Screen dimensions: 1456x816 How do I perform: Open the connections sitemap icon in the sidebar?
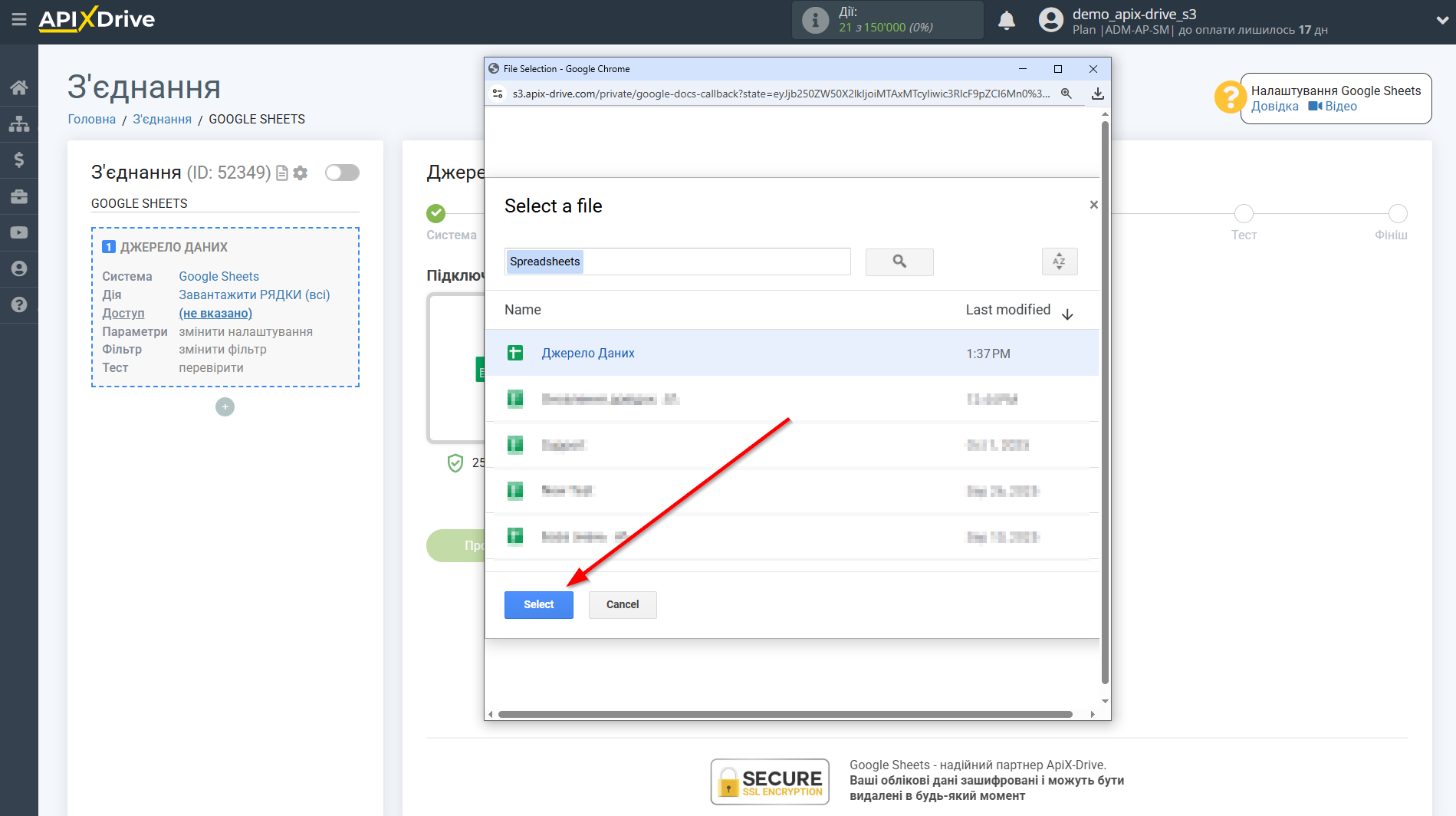(x=18, y=123)
